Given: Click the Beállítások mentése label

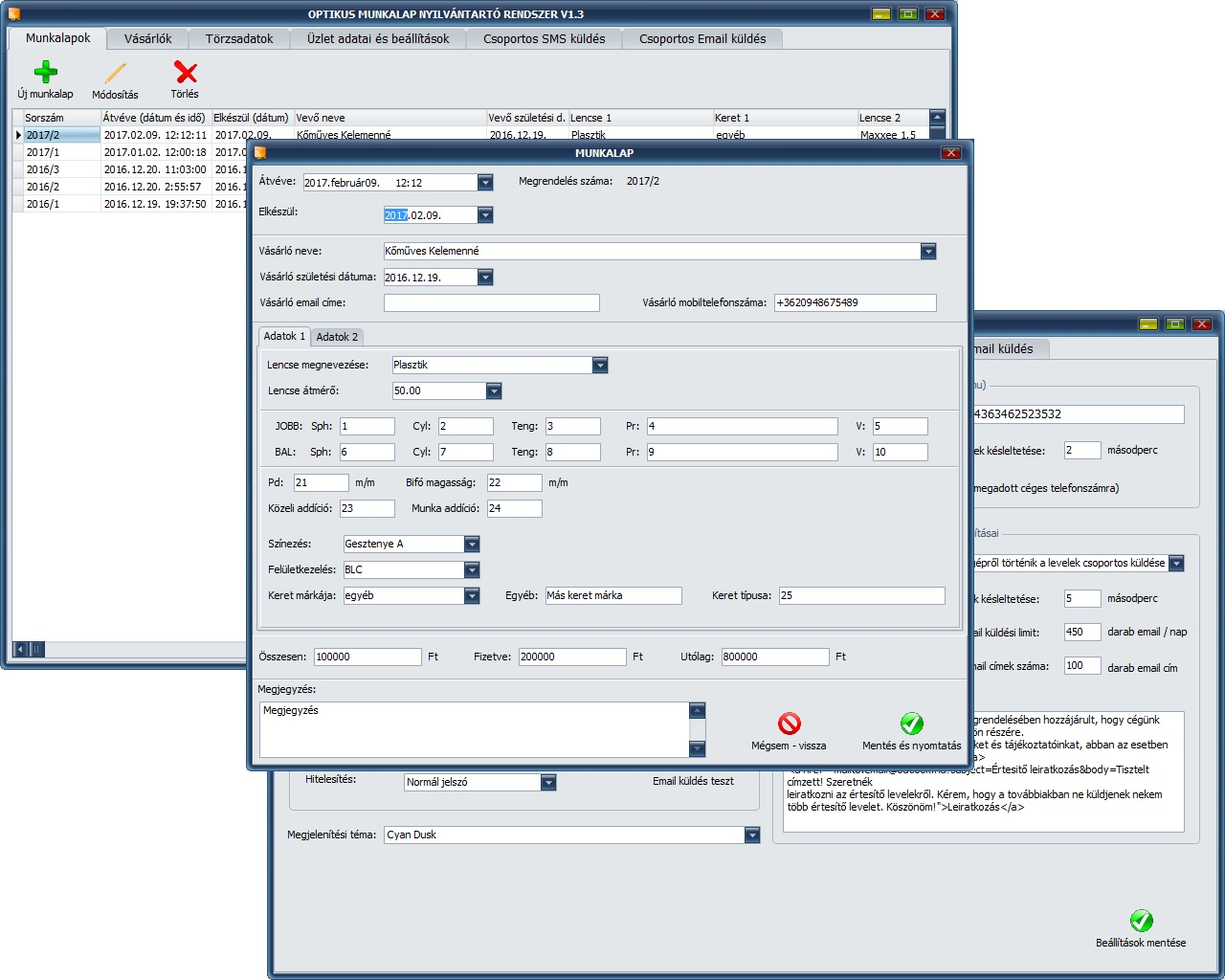Looking at the screenshot, I should tap(1141, 943).
